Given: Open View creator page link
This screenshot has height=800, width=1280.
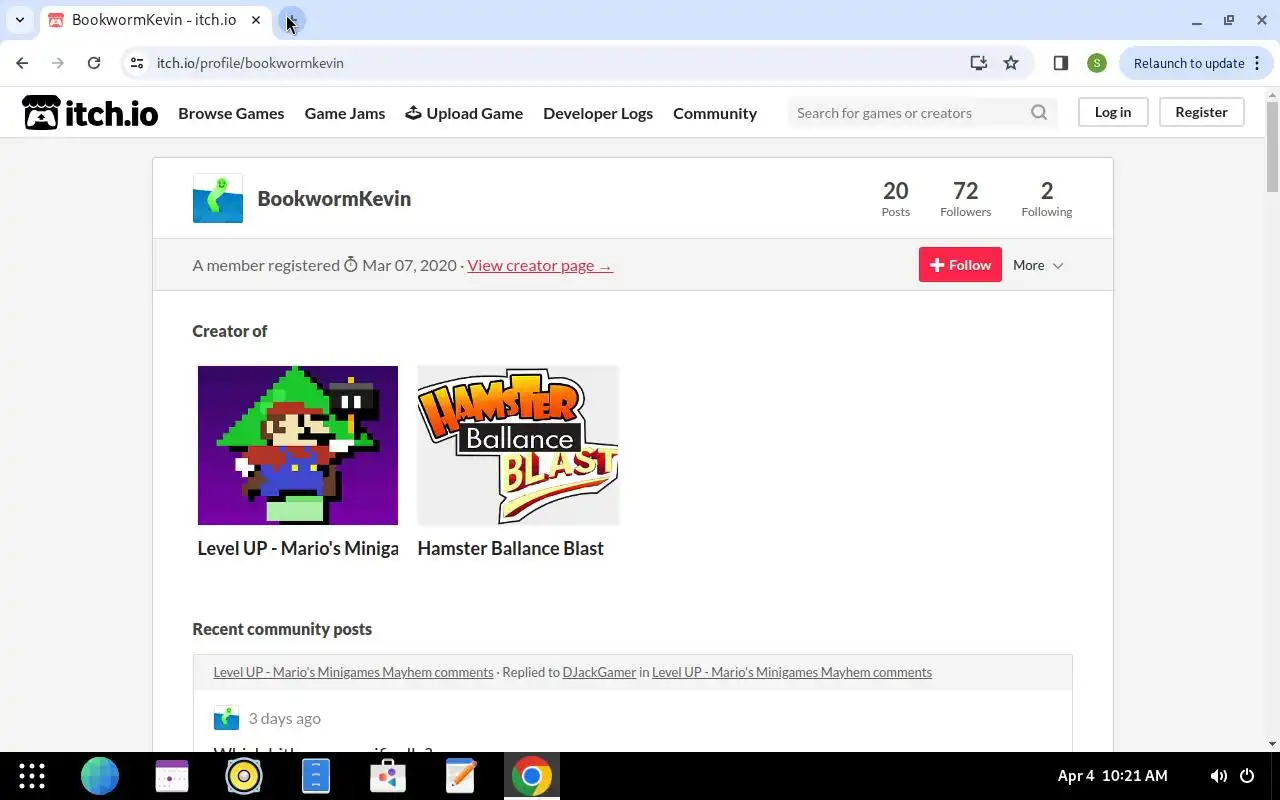Looking at the screenshot, I should point(540,265).
